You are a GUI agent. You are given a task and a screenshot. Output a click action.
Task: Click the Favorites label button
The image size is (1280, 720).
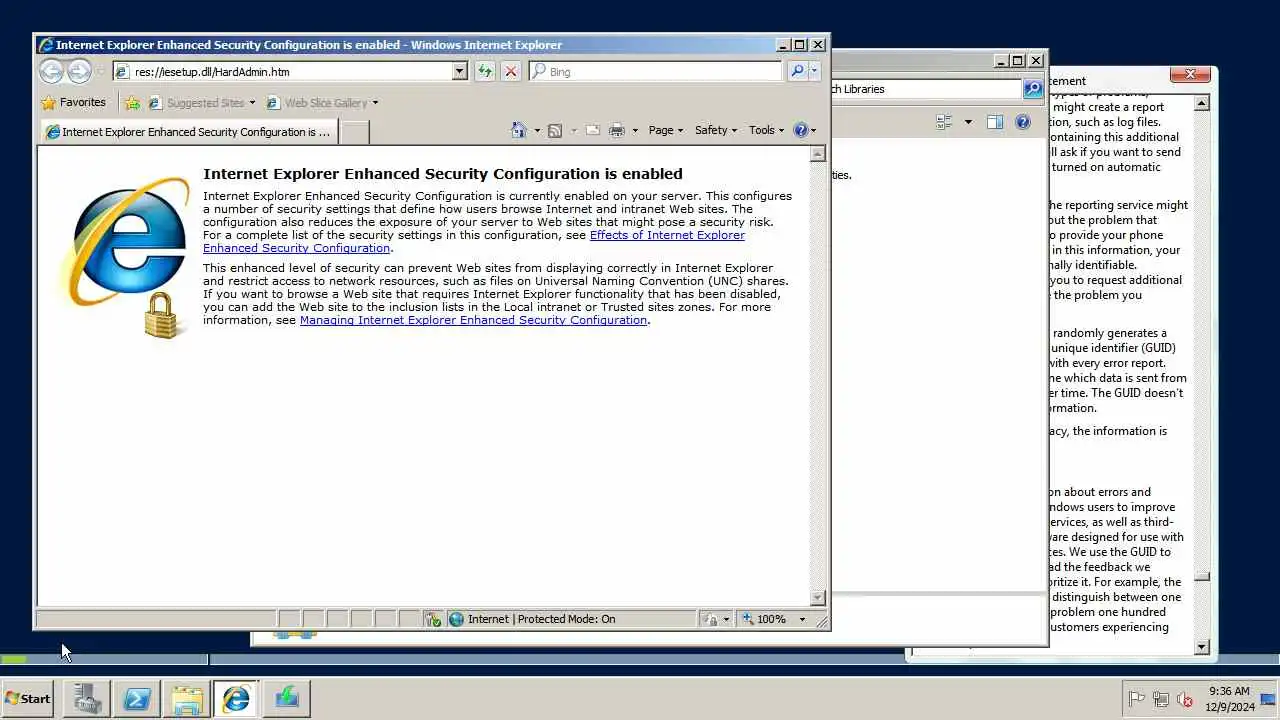[x=82, y=102]
